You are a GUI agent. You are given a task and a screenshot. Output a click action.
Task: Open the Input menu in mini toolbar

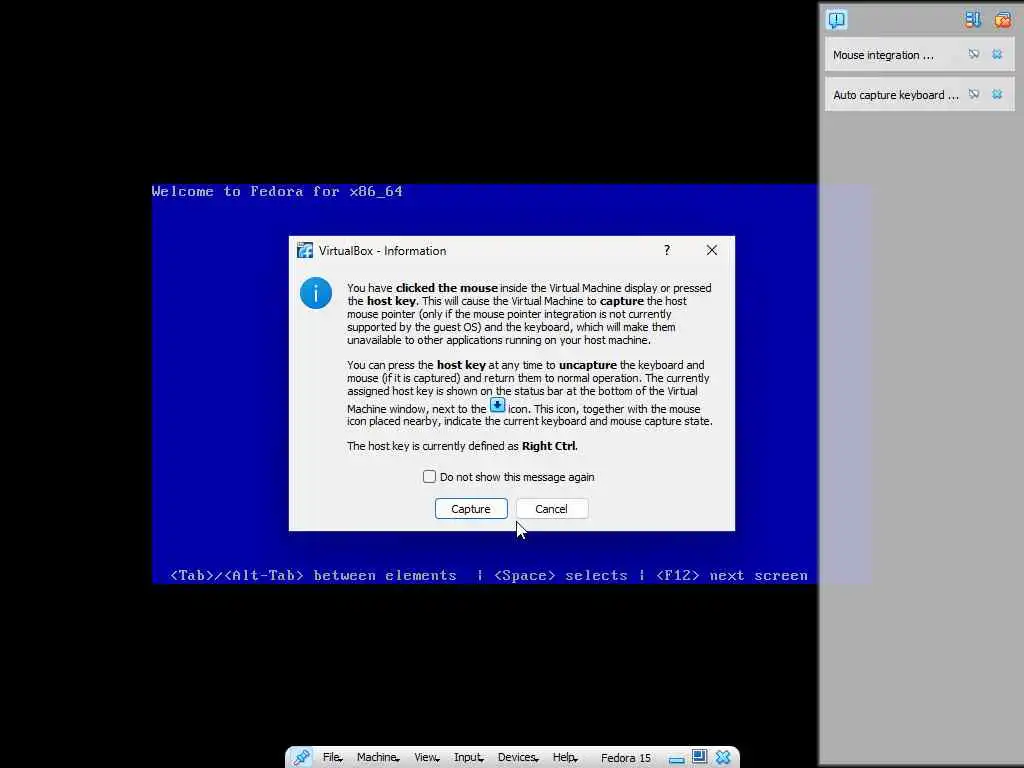[x=468, y=758]
